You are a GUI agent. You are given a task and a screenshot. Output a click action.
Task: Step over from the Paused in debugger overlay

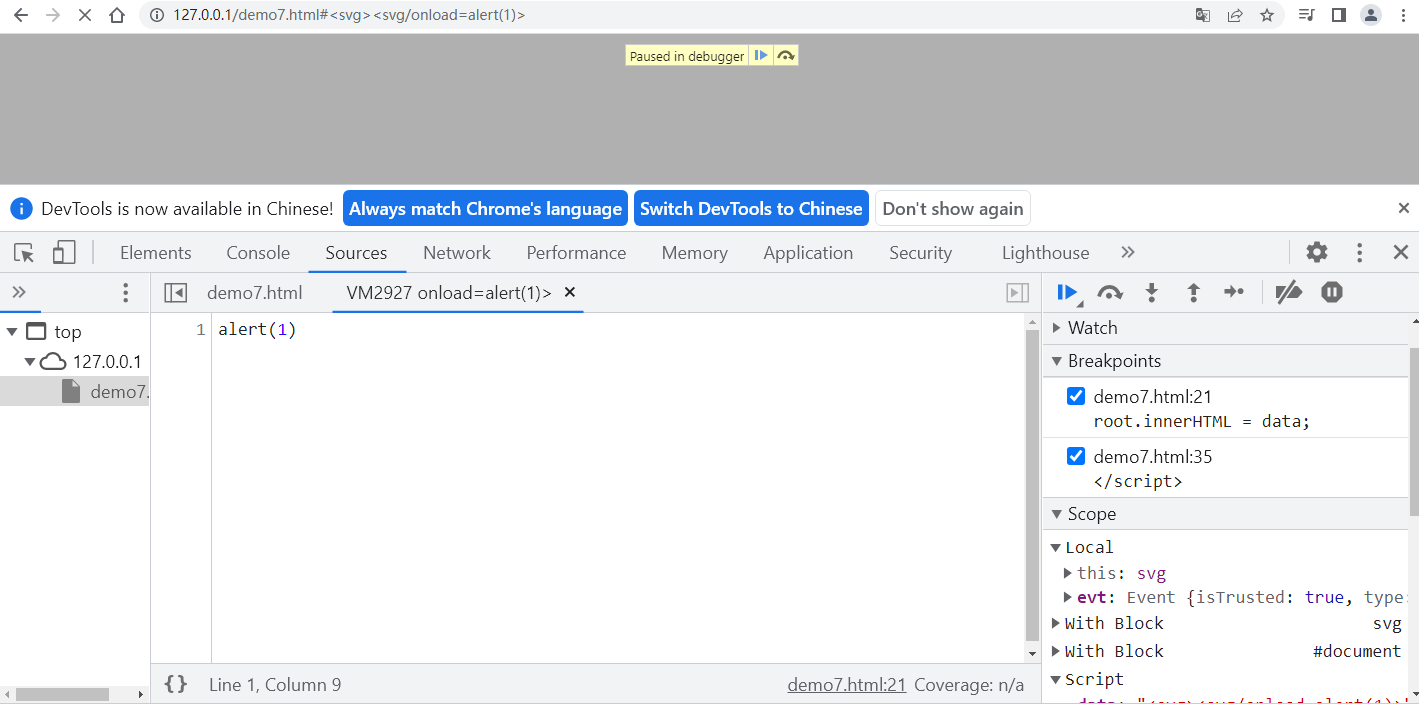(786, 56)
